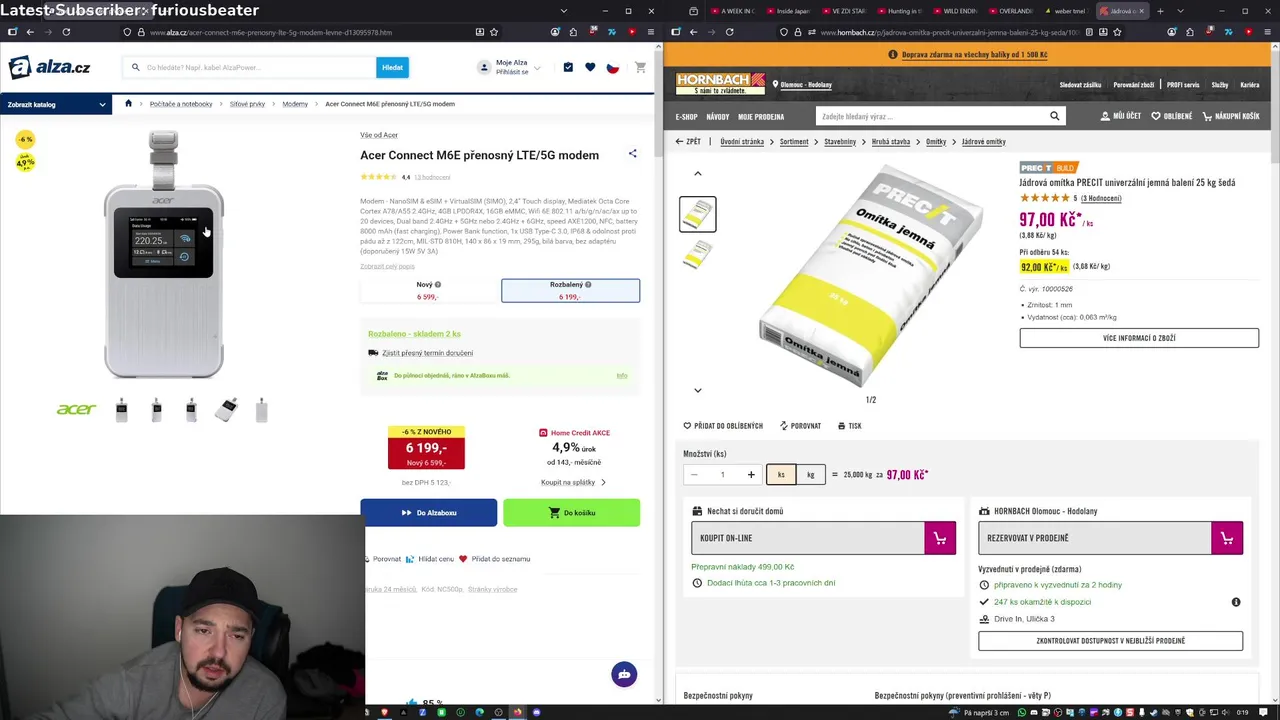Increase quantity with the plus stepper

coord(751,474)
